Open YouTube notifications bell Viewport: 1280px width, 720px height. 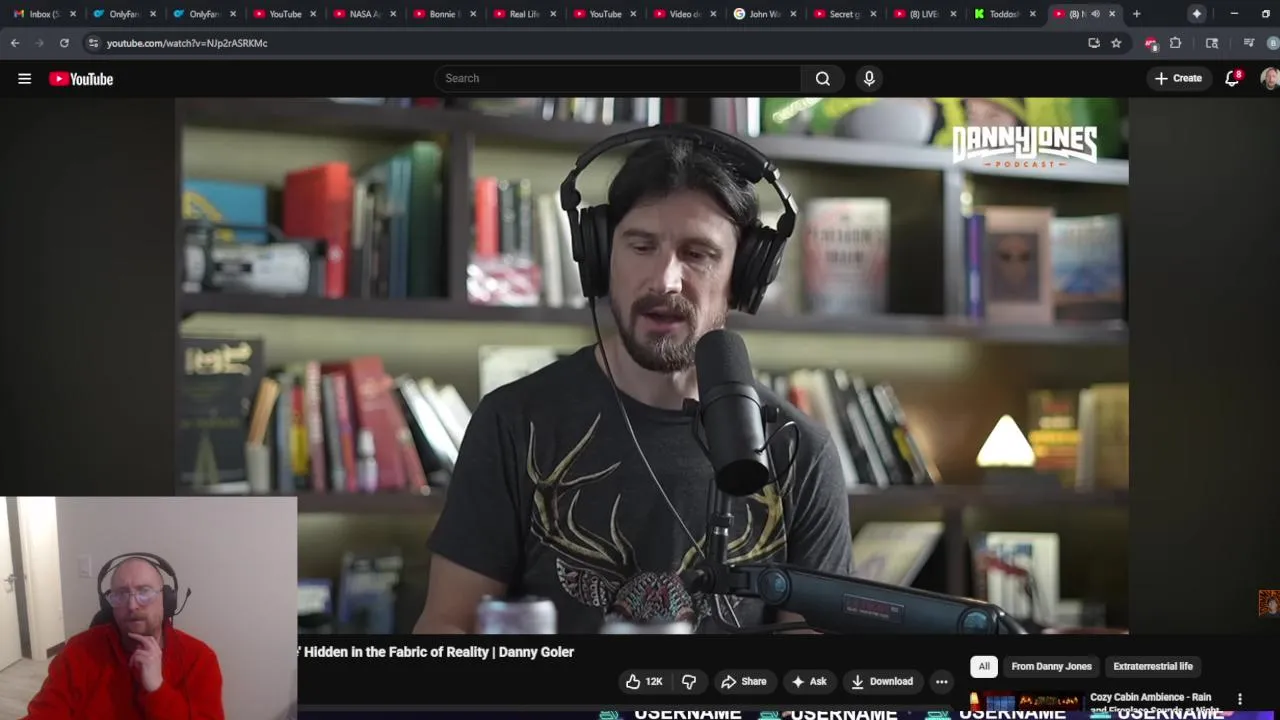1233,78
